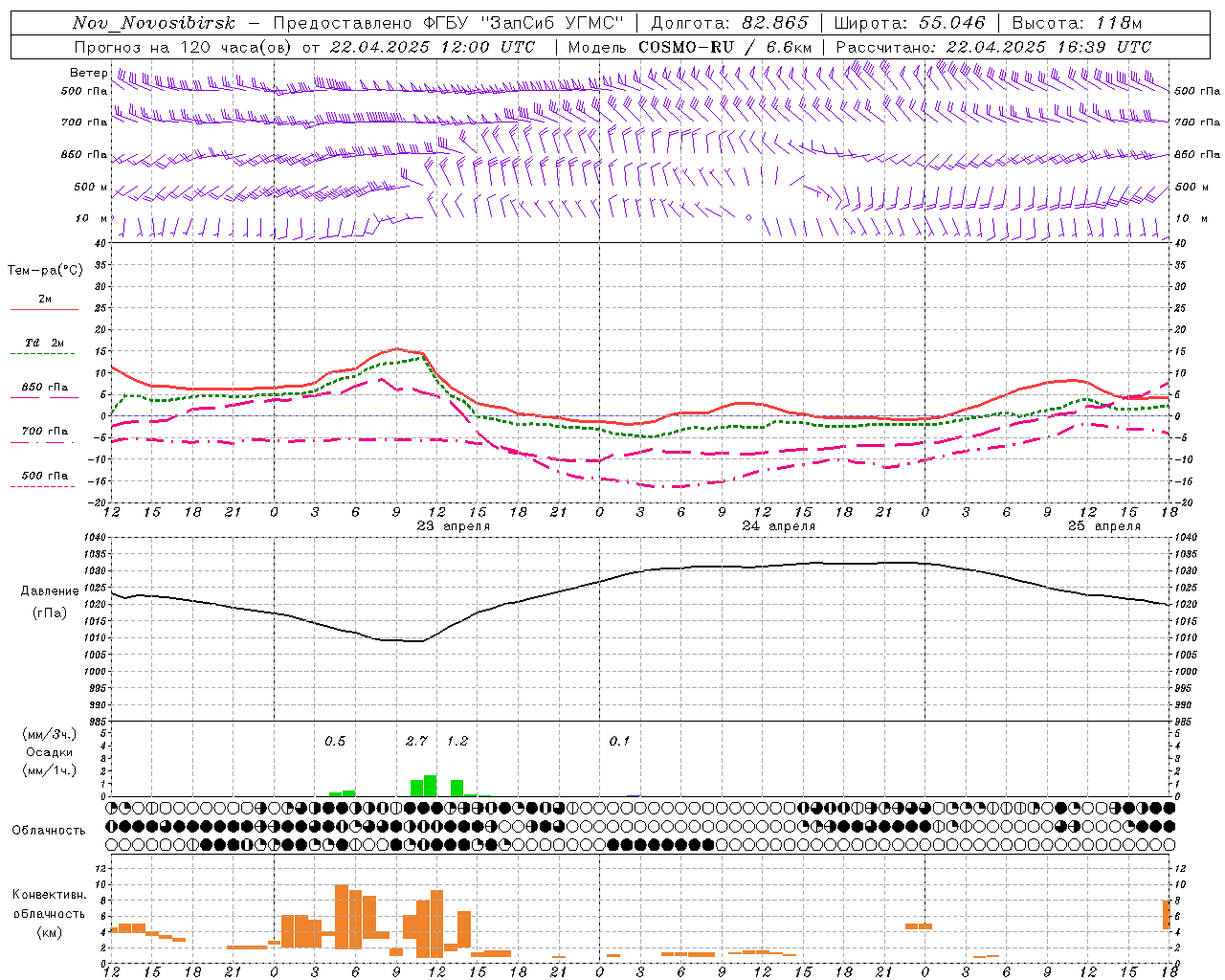
Task: Click the '700 гПа' temperature legend entry
Action: 45,431
